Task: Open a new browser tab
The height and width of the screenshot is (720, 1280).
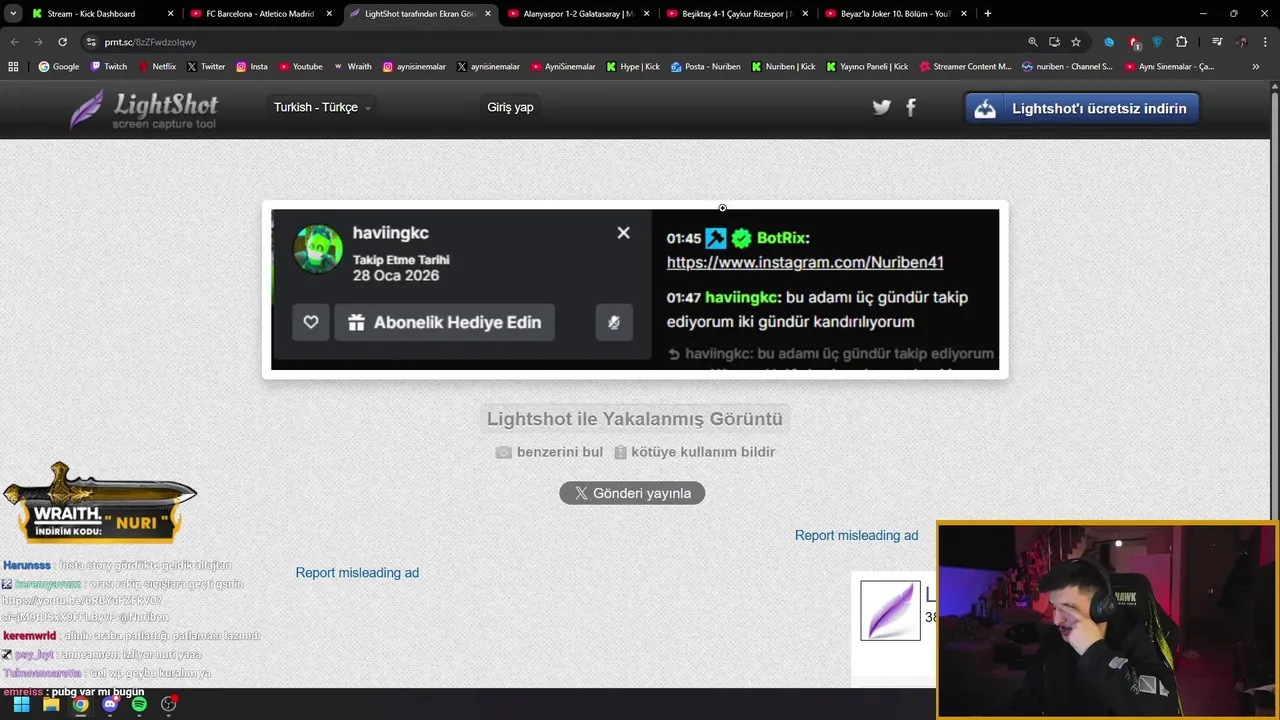Action: [x=987, y=14]
